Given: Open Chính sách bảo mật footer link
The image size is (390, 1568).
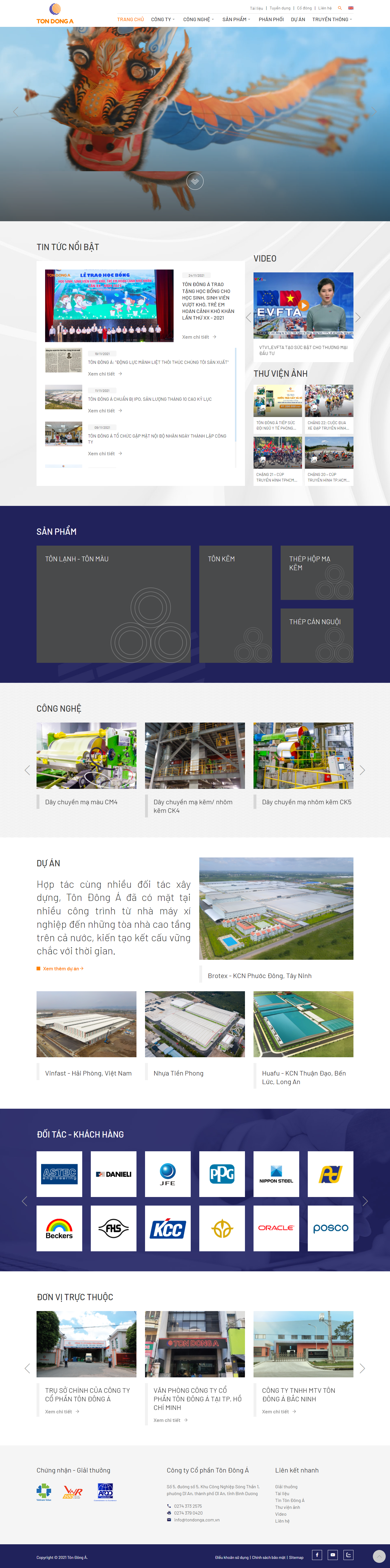Looking at the screenshot, I should pyautogui.click(x=269, y=1557).
